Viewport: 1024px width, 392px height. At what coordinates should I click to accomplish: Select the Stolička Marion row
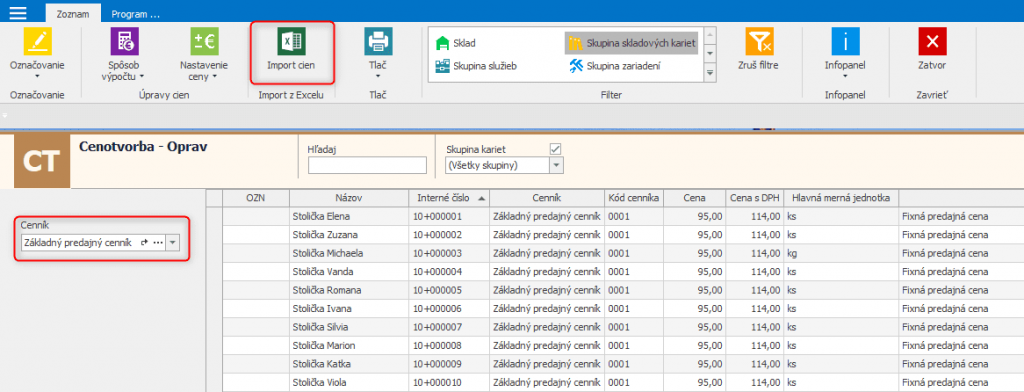[x=615, y=345]
